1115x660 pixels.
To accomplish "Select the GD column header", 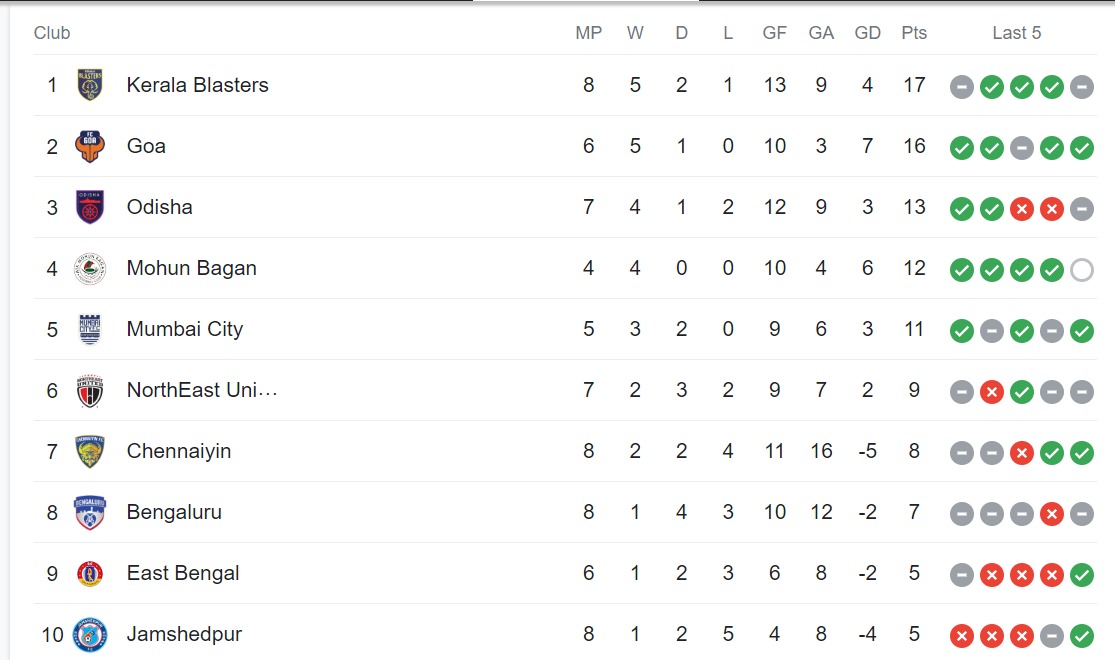I will [867, 33].
